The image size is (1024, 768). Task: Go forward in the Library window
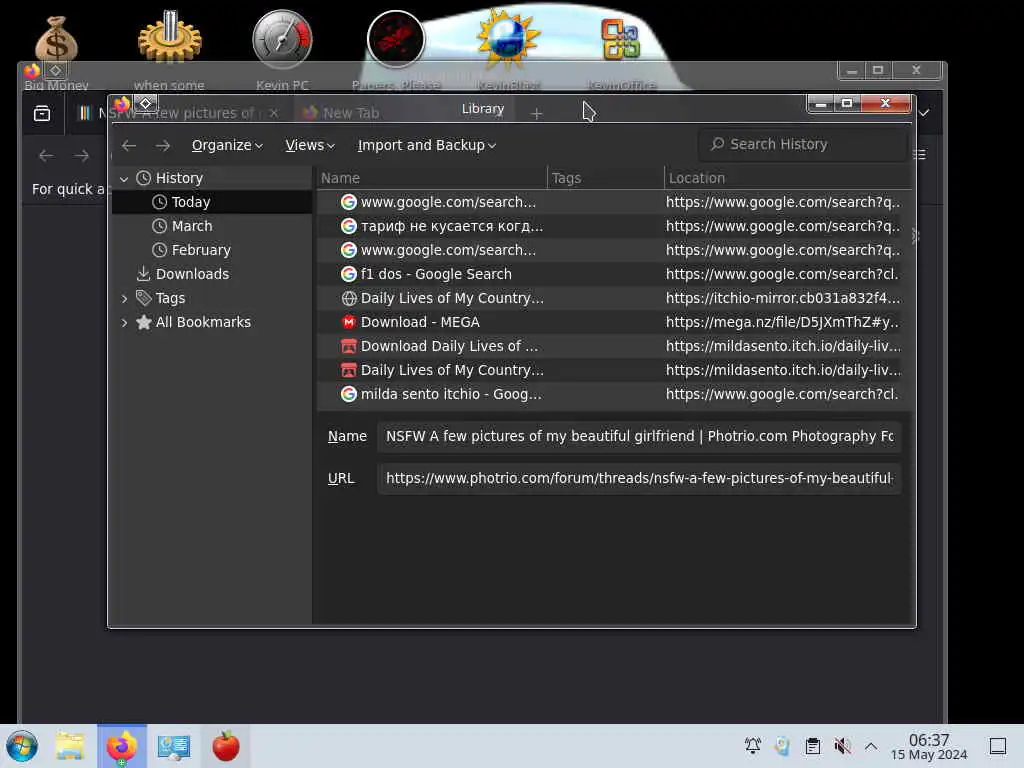pyautogui.click(x=163, y=145)
